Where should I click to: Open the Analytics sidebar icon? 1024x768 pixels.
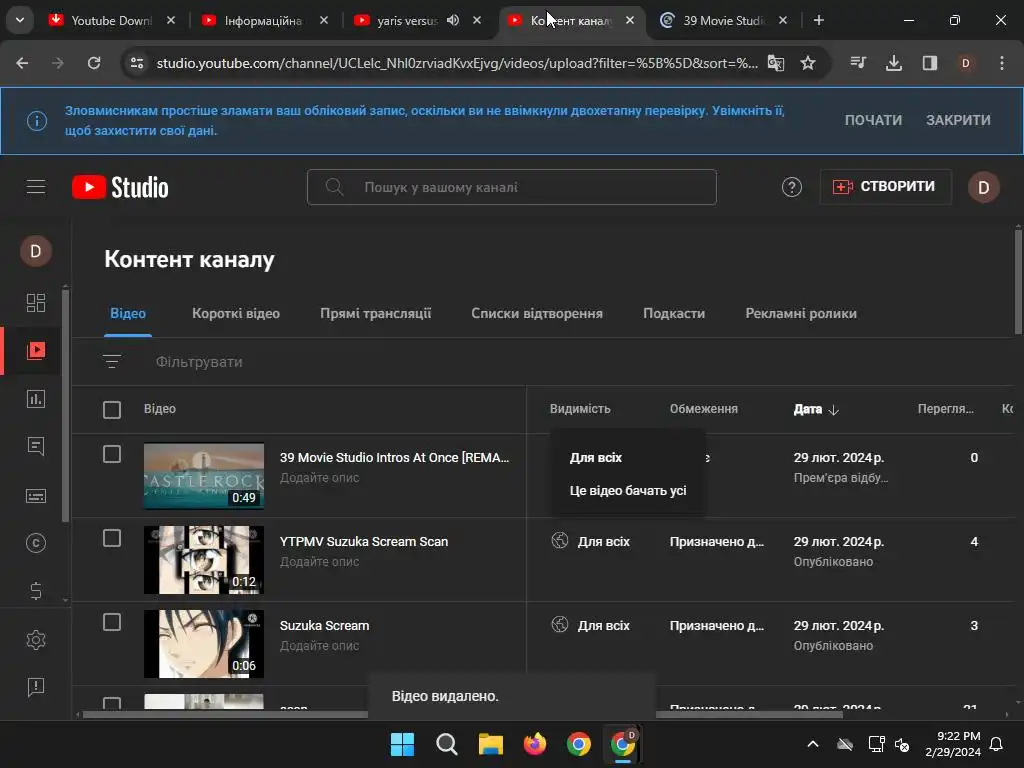point(36,399)
